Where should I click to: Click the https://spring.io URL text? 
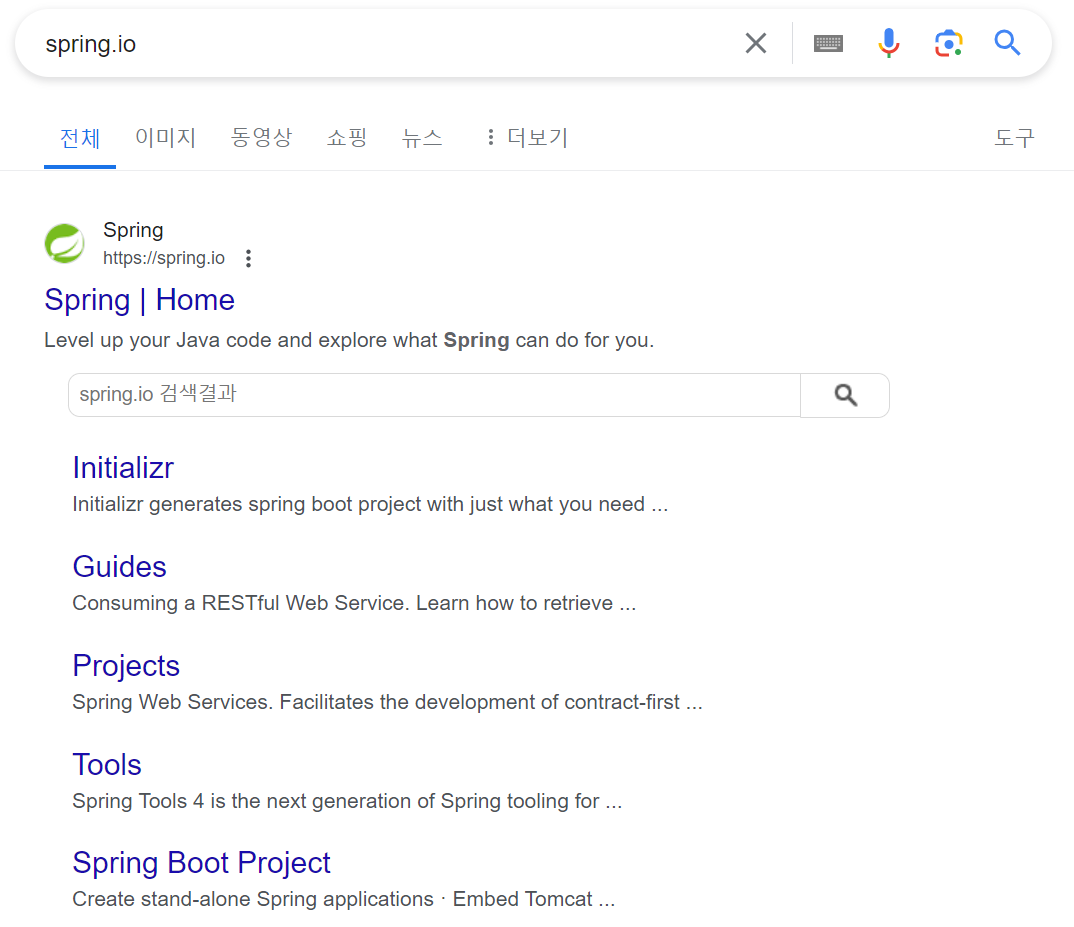[x=164, y=258]
